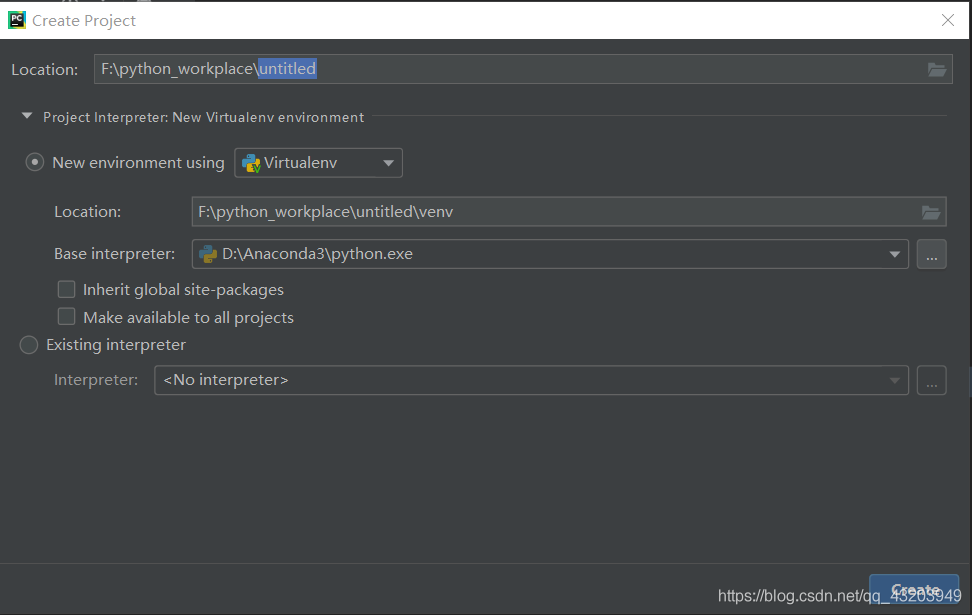Screen dimensions: 972x615
Task: Expand the Base interpreter dropdown arrow
Action: tap(895, 254)
